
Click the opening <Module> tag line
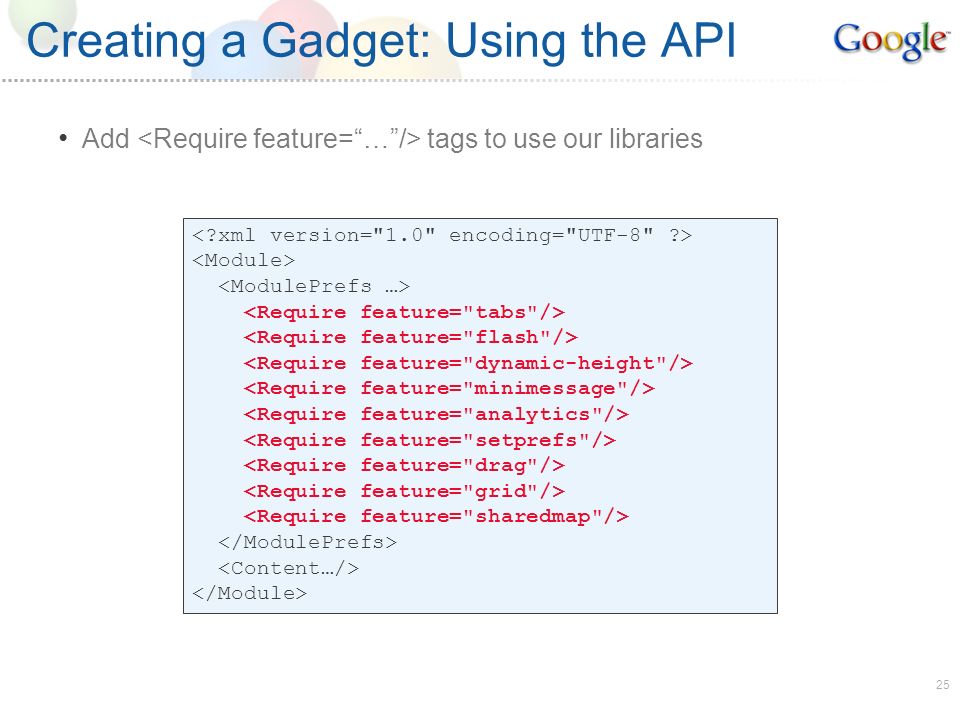click(243, 261)
